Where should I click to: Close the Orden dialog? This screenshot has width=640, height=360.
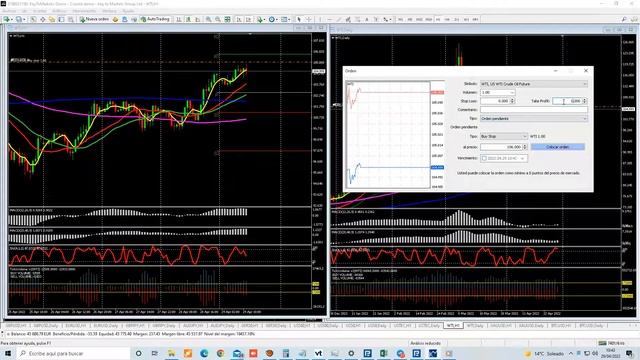coord(586,71)
